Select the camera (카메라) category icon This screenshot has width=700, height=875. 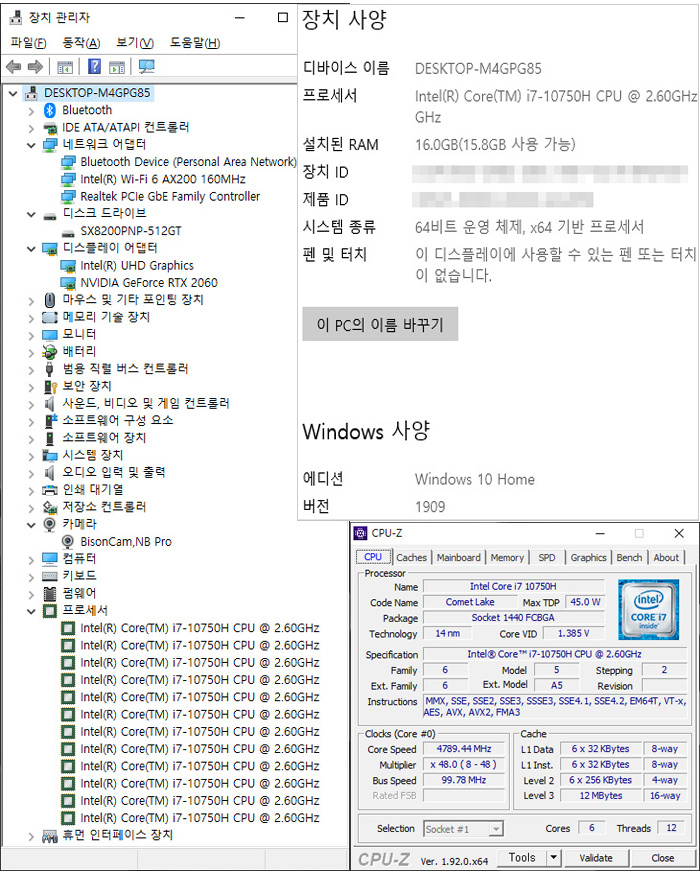50,524
